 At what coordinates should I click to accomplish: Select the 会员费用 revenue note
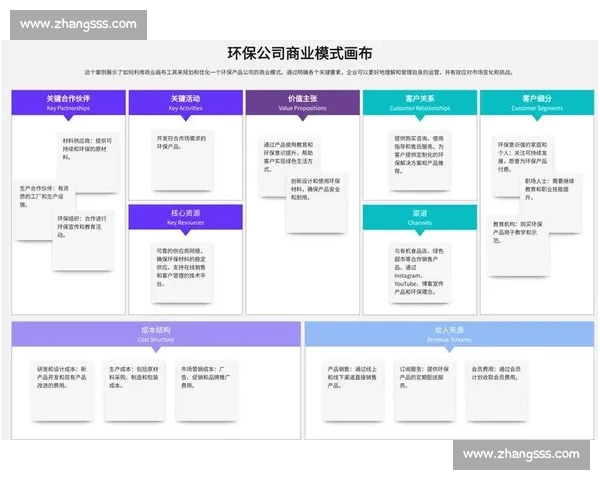click(x=497, y=391)
